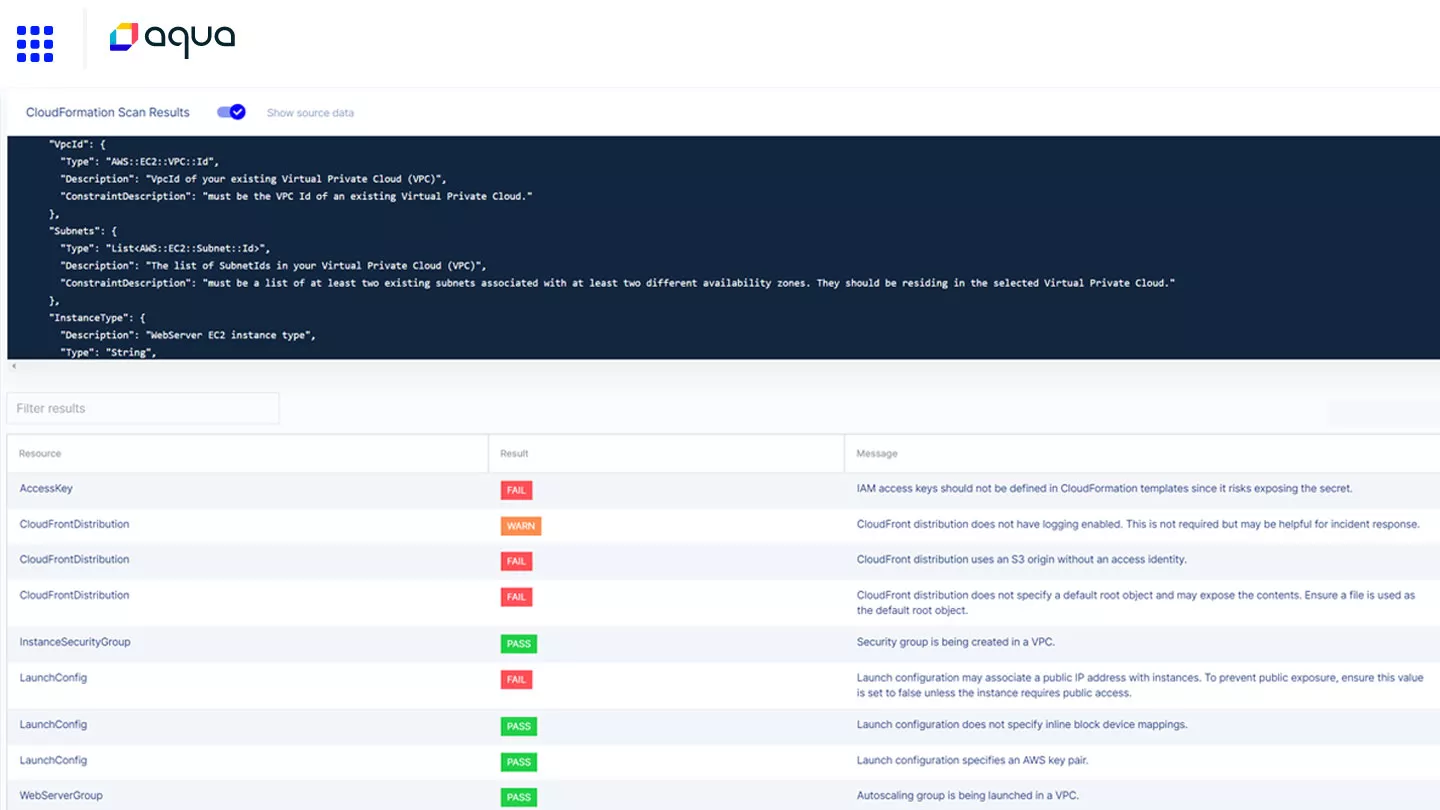Viewport: 1440px width, 810px height.
Task: Sort by the Result column header
Action: pyautogui.click(x=514, y=454)
